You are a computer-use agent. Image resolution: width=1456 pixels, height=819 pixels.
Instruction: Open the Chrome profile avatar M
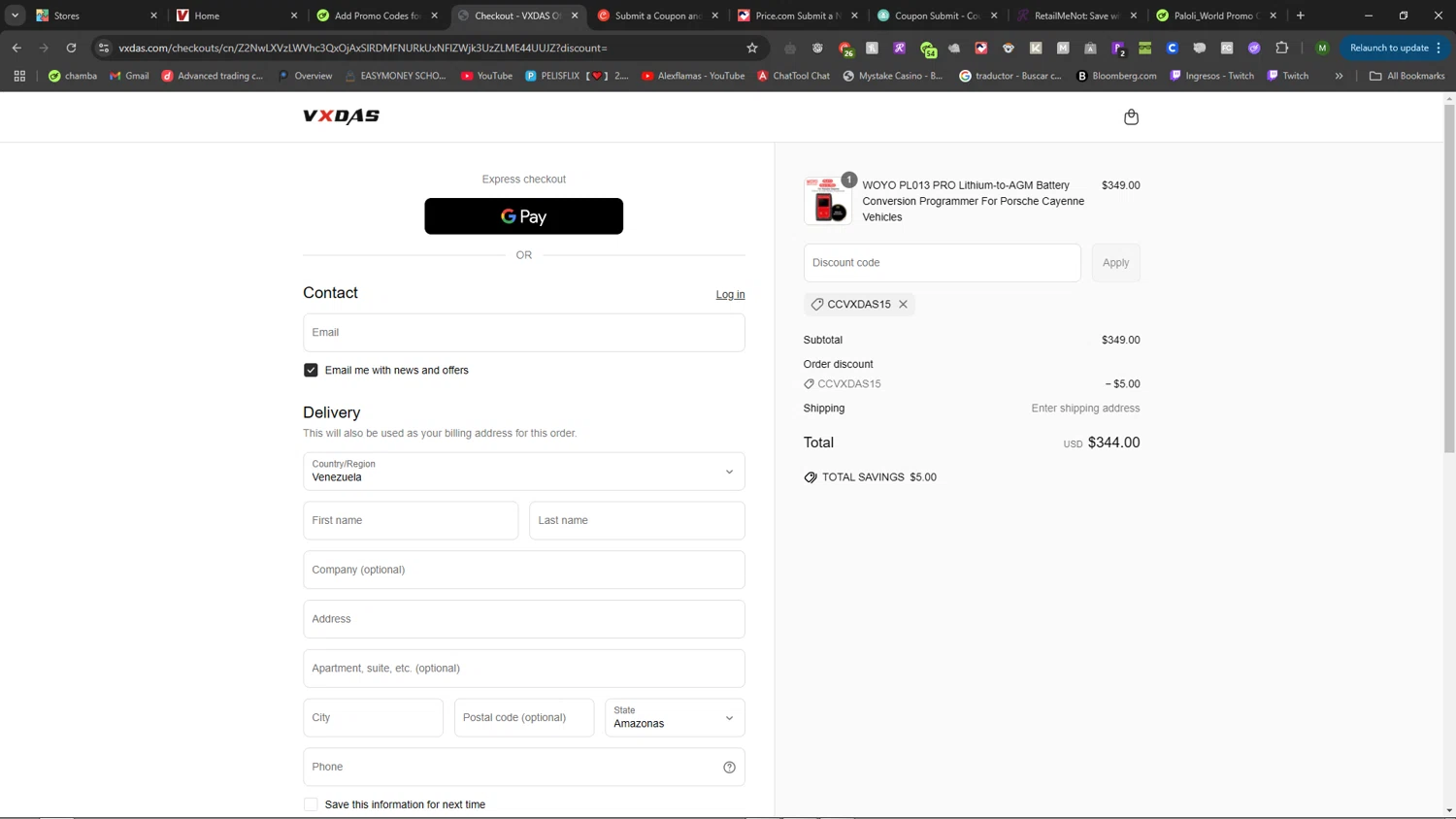coord(1322,48)
